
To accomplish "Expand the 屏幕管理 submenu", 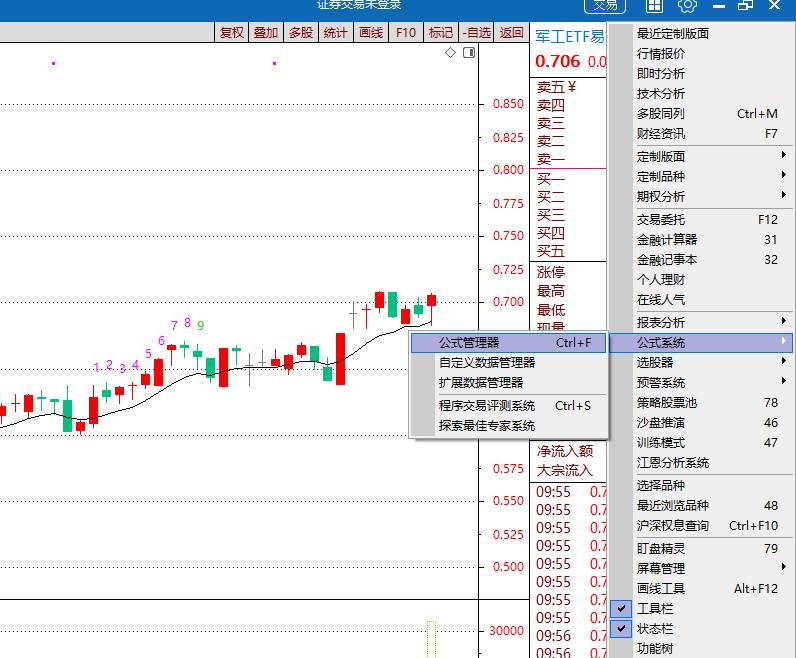I will [701, 568].
